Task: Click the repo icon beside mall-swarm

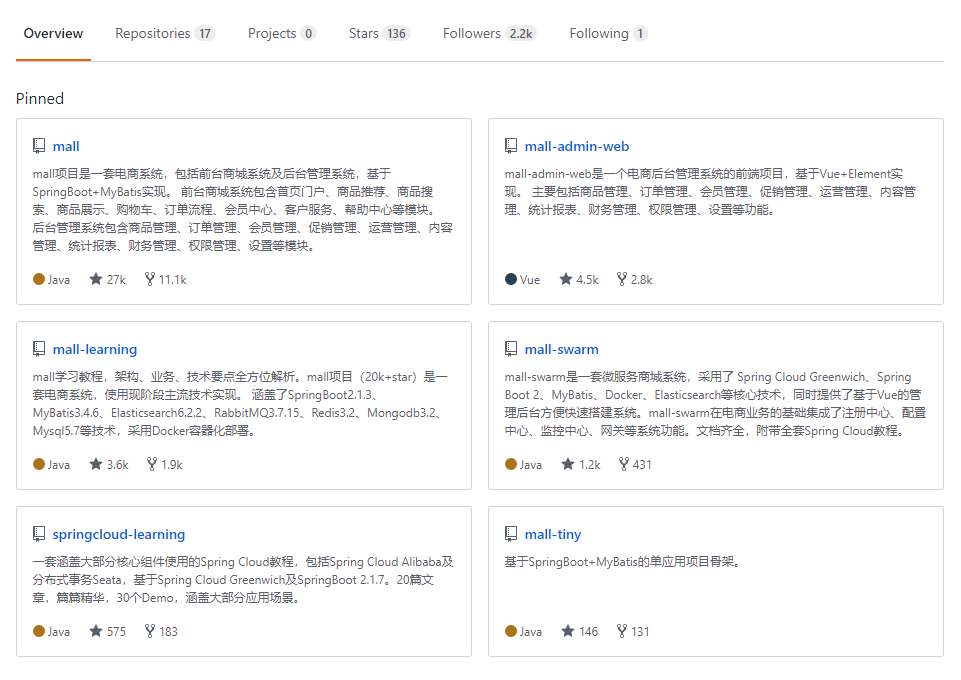Action: pos(511,349)
